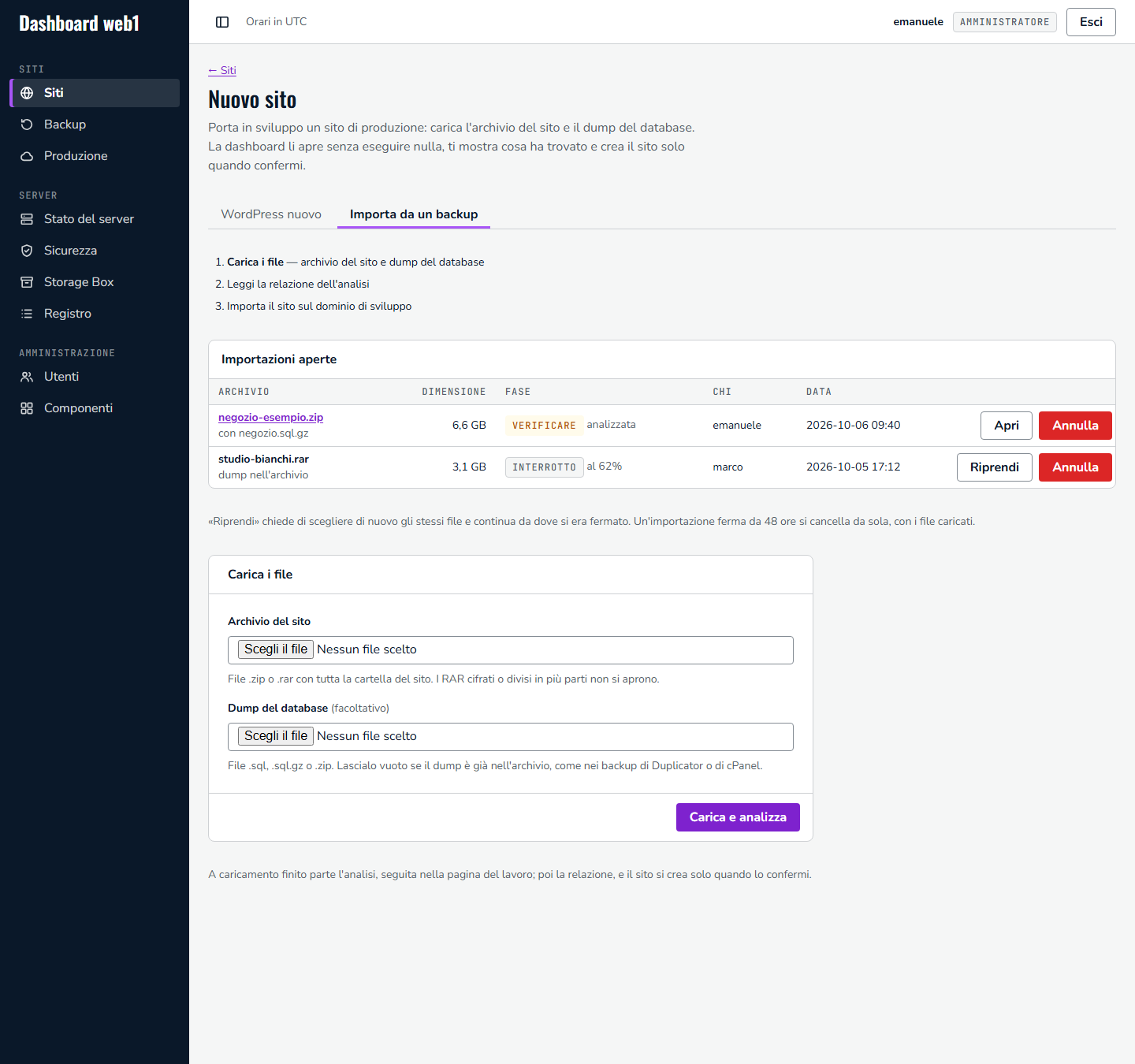Open Storage Box from the sidebar

coord(95,282)
